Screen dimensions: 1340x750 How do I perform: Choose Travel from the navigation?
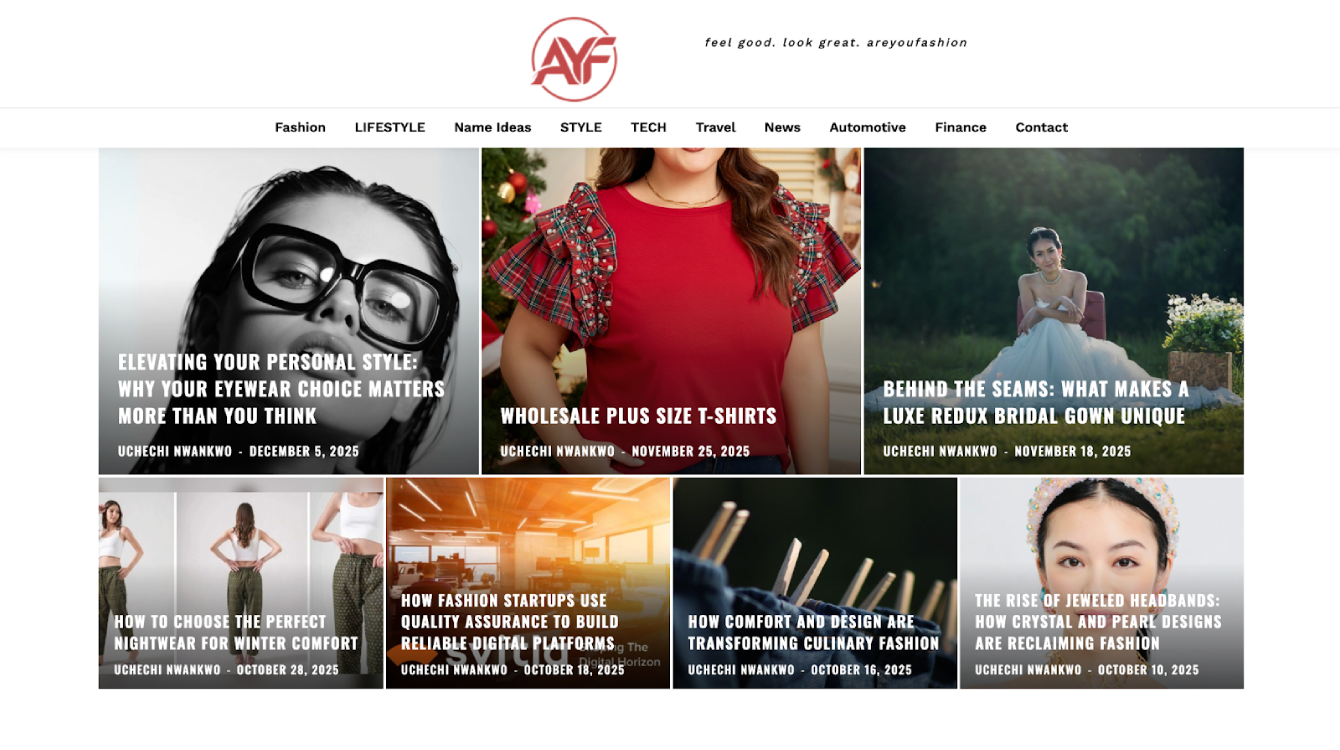pos(716,127)
